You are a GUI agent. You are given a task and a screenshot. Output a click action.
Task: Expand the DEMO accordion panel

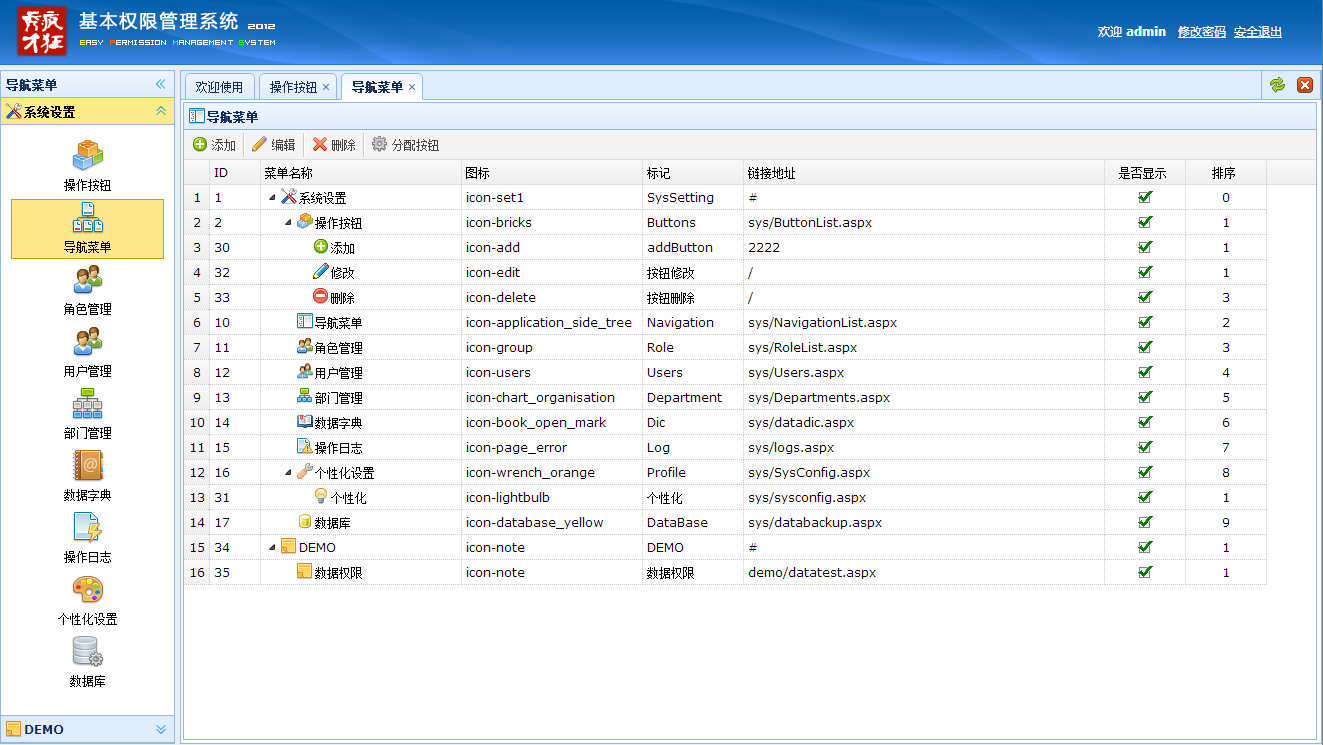160,729
